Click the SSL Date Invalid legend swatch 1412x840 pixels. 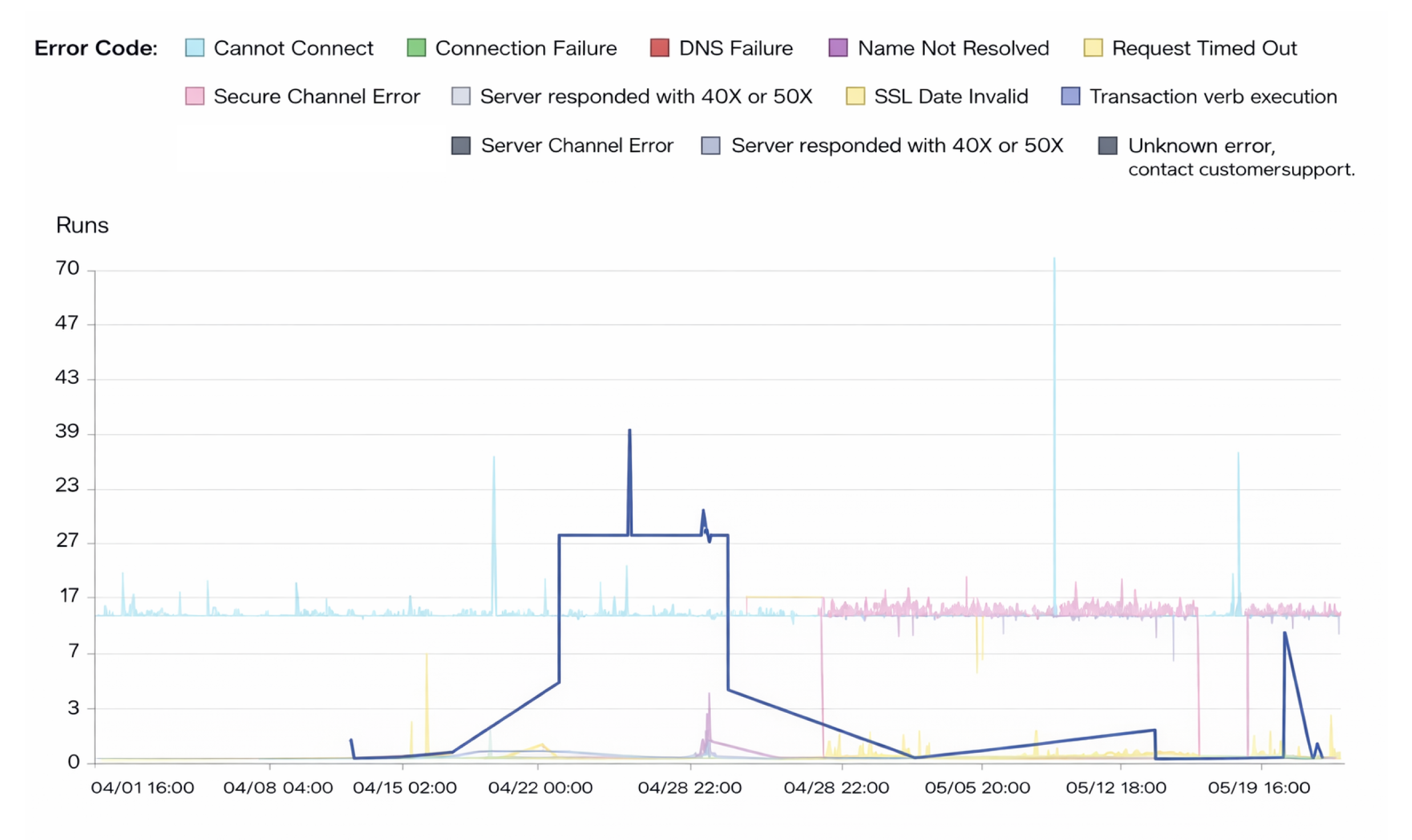click(855, 96)
